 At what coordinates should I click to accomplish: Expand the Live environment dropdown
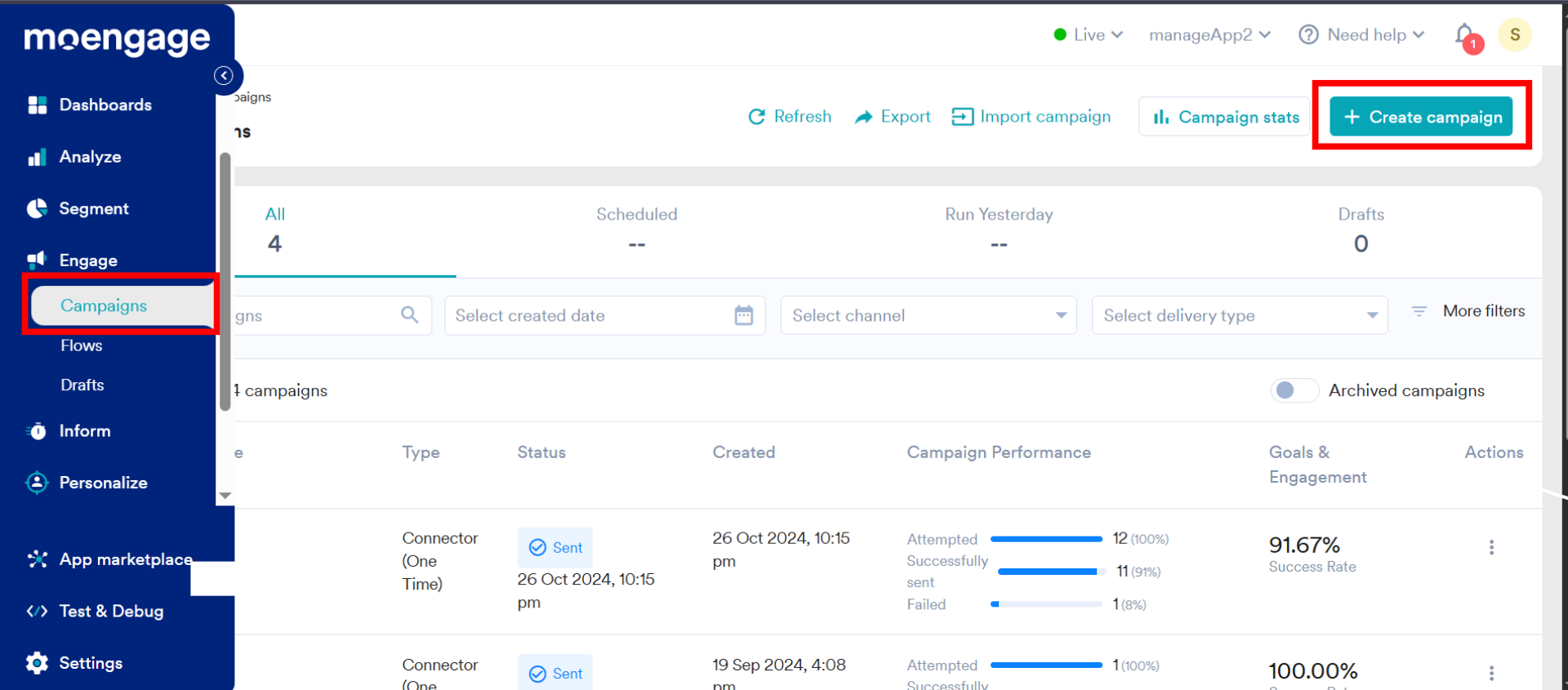tap(1089, 35)
